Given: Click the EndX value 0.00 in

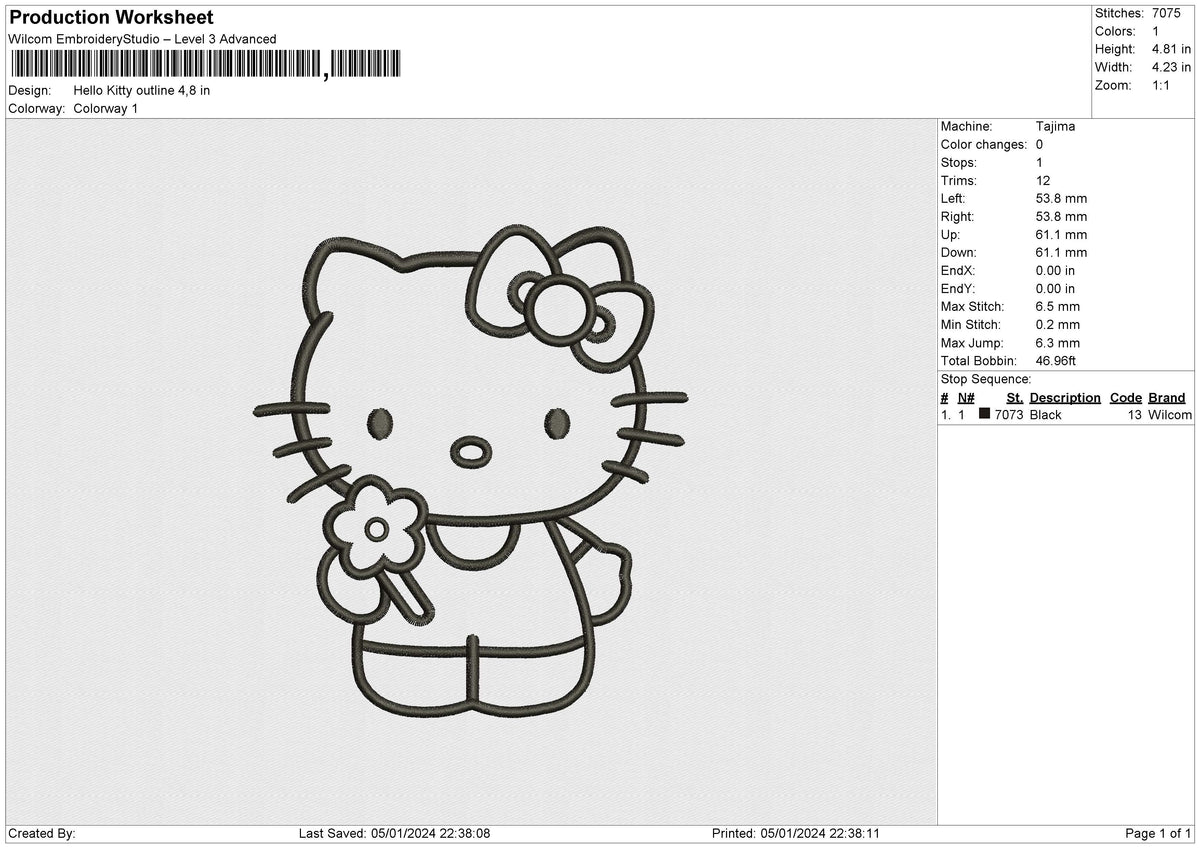Looking at the screenshot, I should [x=1056, y=270].
